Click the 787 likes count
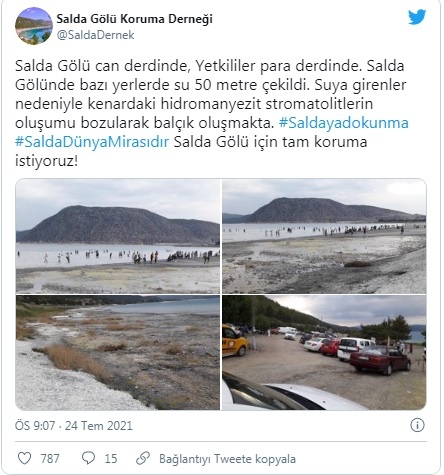The width and height of the screenshot is (444, 475). 50,459
